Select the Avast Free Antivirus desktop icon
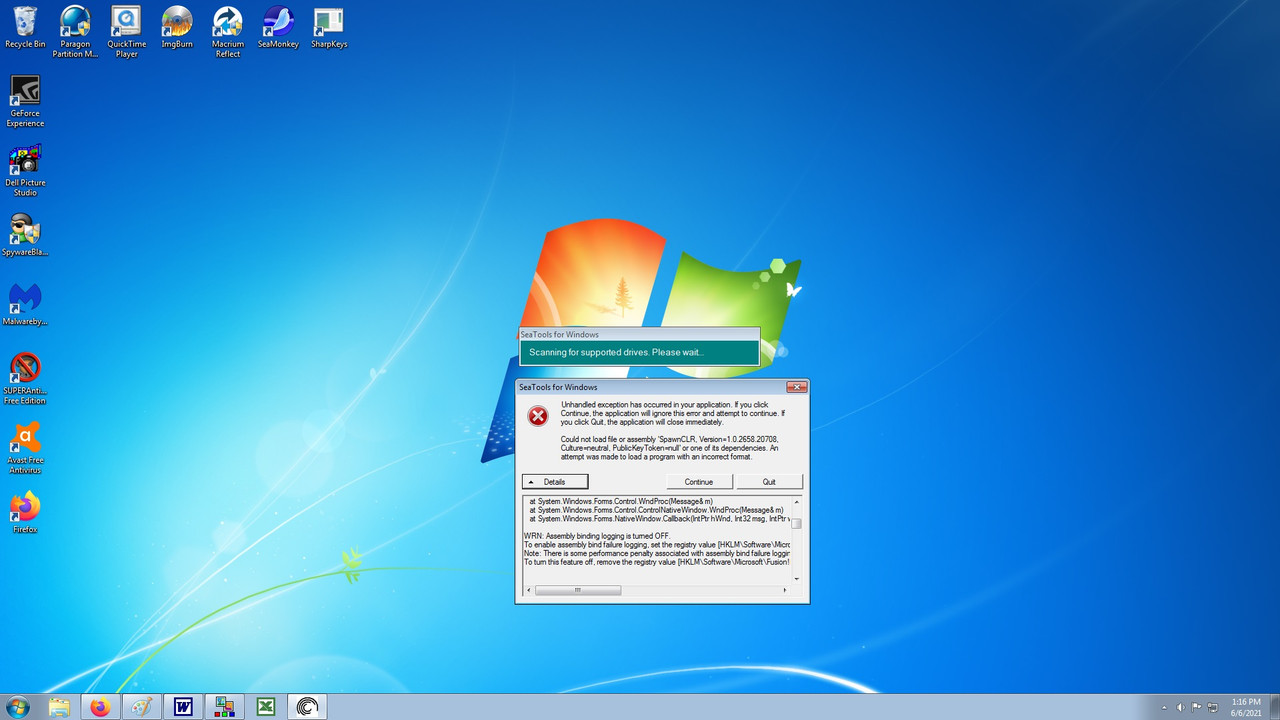The image size is (1280, 720). coord(25,447)
